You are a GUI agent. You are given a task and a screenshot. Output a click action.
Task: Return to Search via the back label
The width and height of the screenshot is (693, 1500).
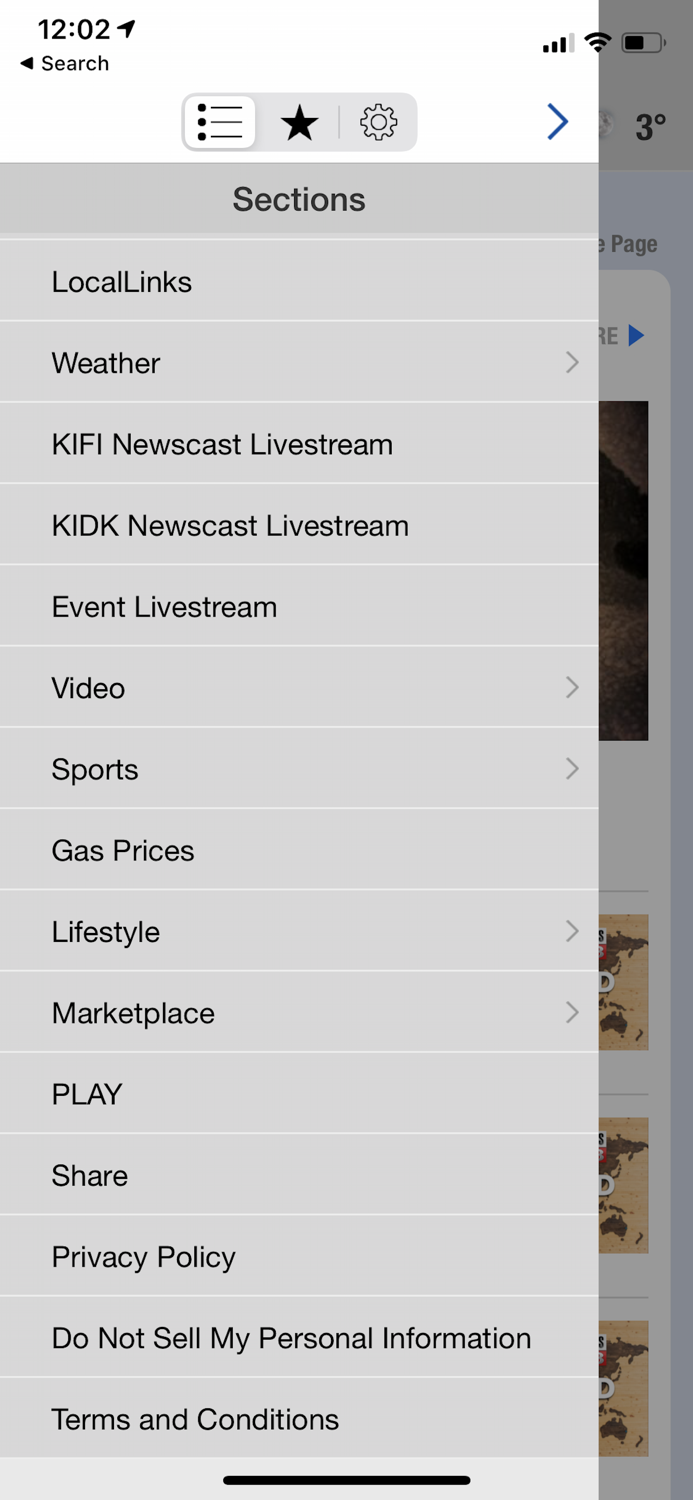pyautogui.click(x=63, y=63)
